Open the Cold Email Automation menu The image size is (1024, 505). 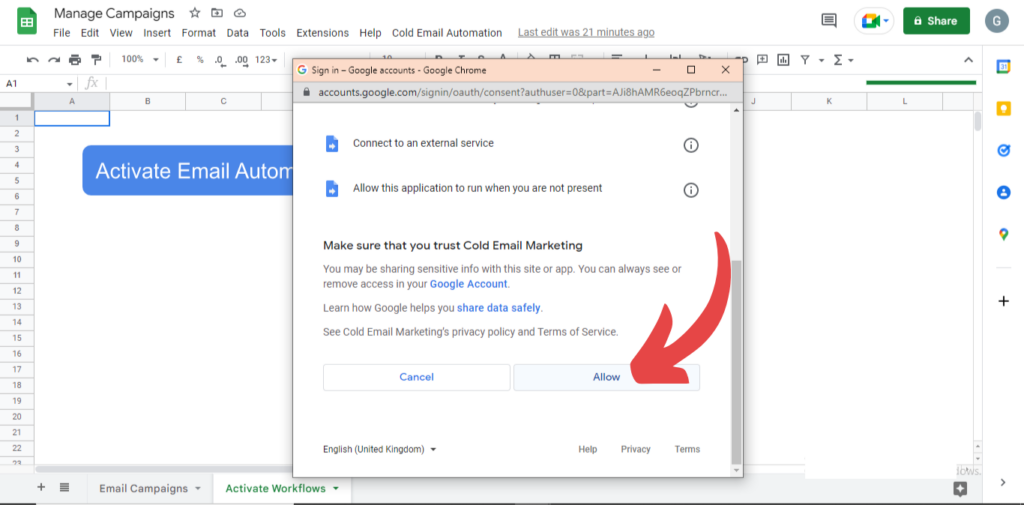pyautogui.click(x=447, y=33)
